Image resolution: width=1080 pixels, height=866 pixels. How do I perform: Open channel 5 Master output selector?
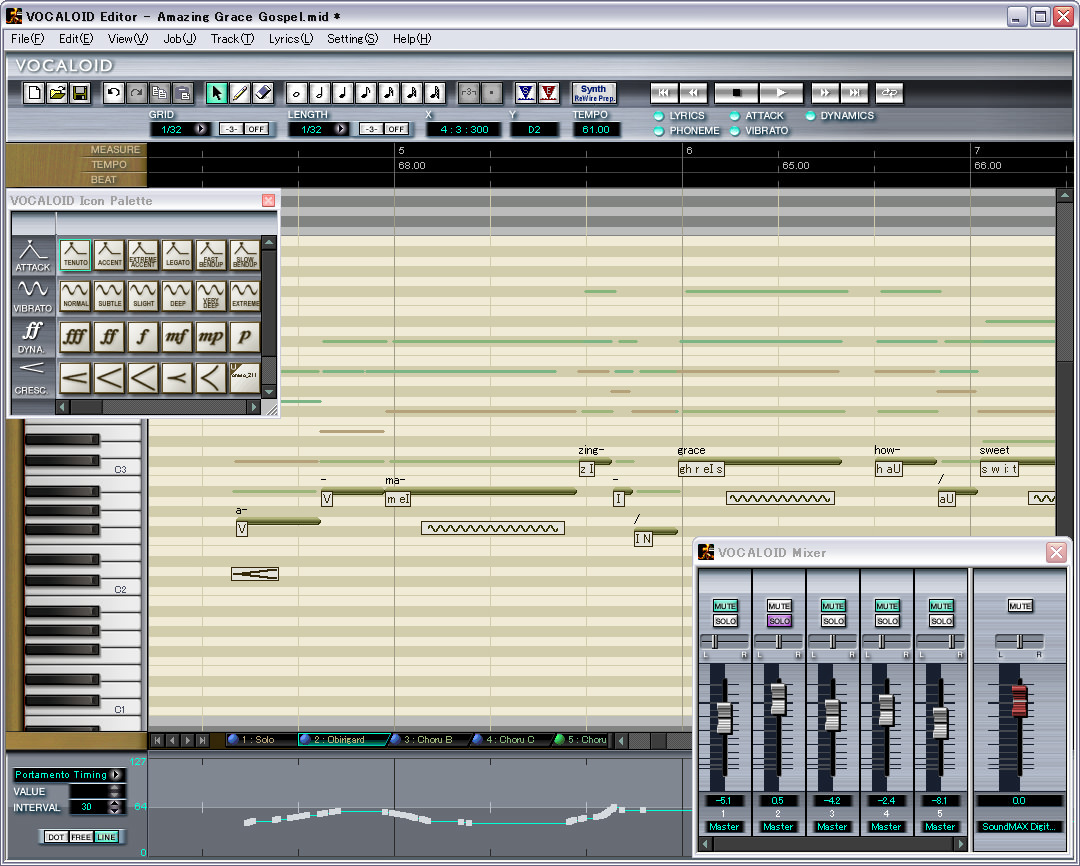click(x=941, y=827)
